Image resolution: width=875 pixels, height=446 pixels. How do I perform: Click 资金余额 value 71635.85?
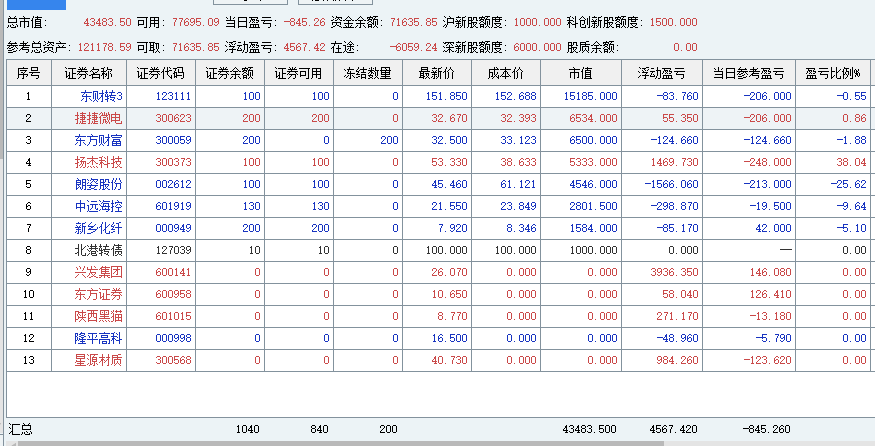(x=414, y=22)
